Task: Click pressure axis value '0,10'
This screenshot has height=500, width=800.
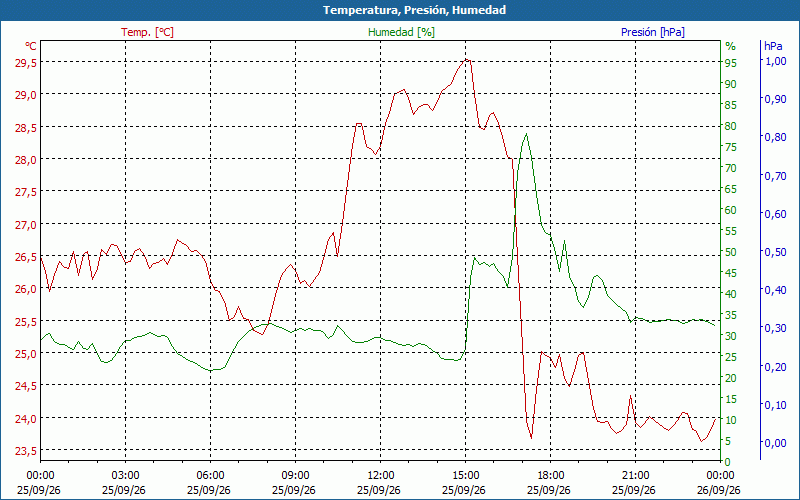Action: (776, 405)
